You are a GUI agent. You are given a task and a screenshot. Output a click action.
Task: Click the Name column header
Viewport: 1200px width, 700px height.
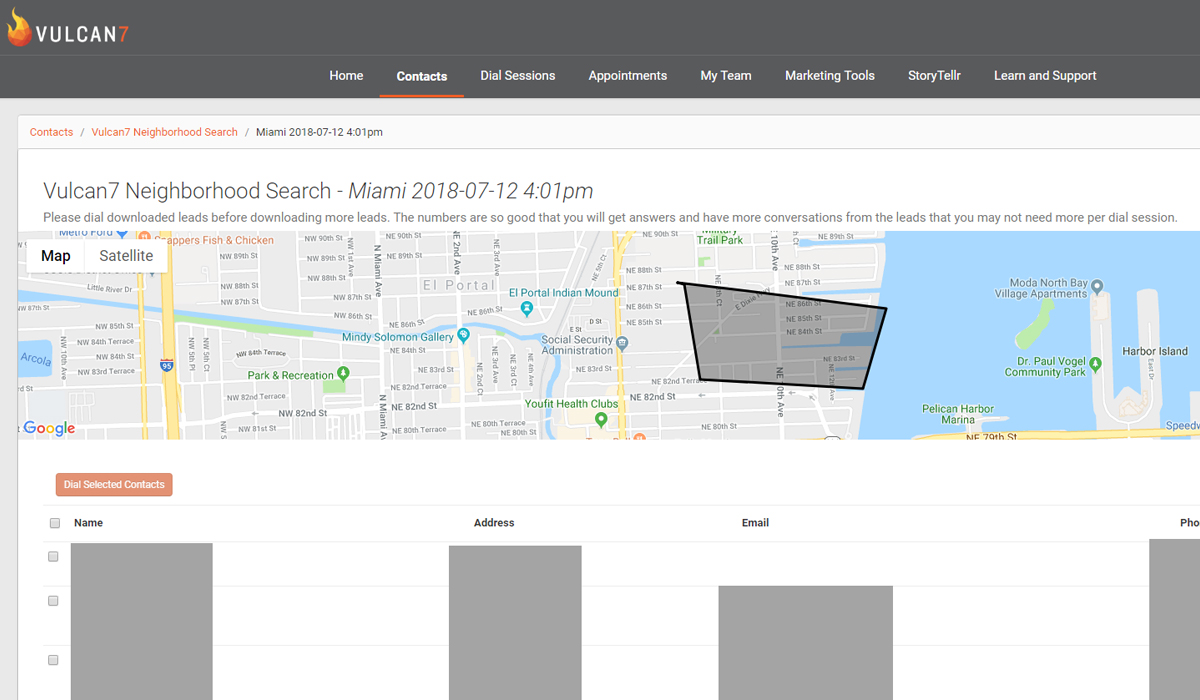[88, 523]
